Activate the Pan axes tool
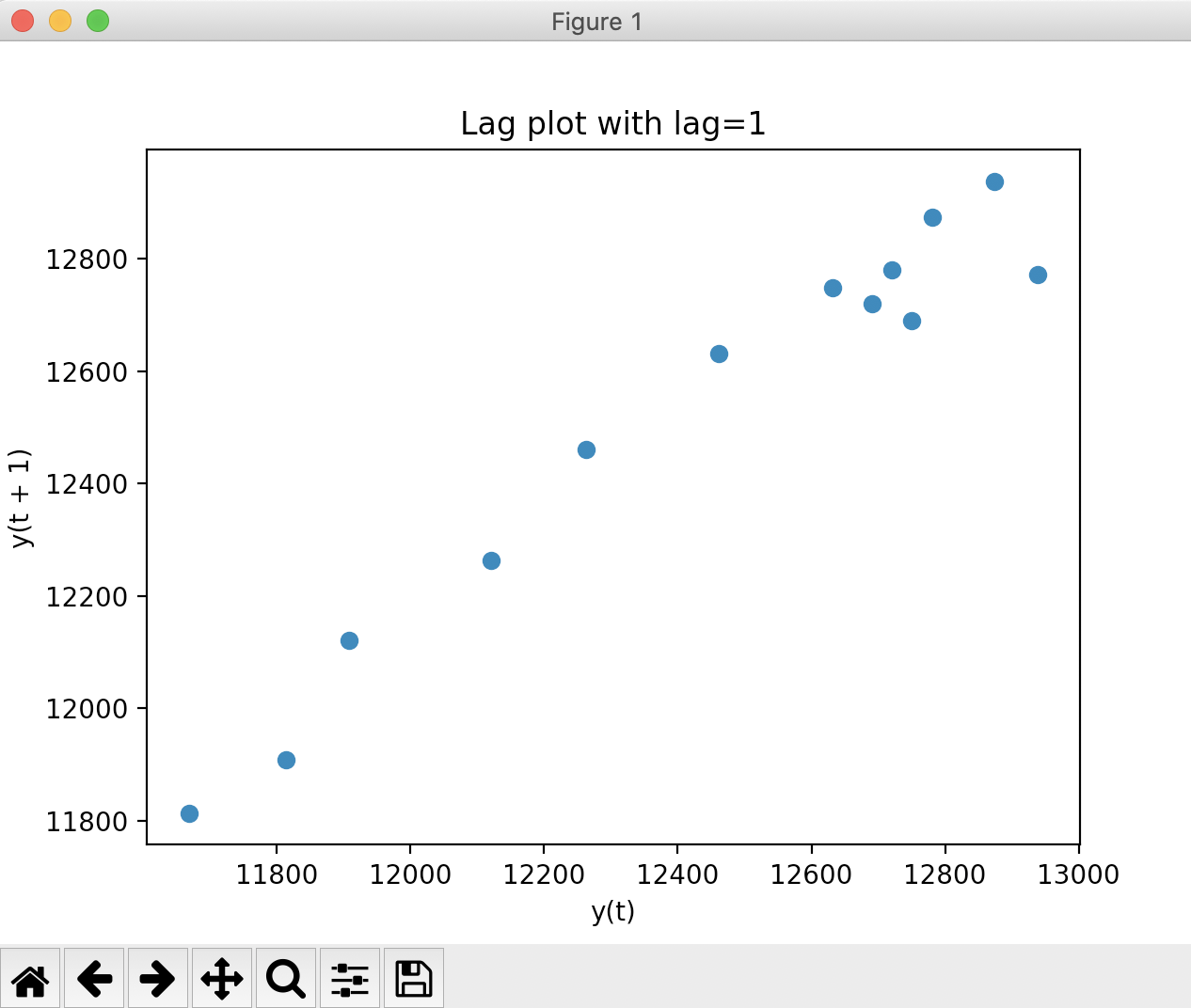1191x1008 pixels. click(222, 978)
